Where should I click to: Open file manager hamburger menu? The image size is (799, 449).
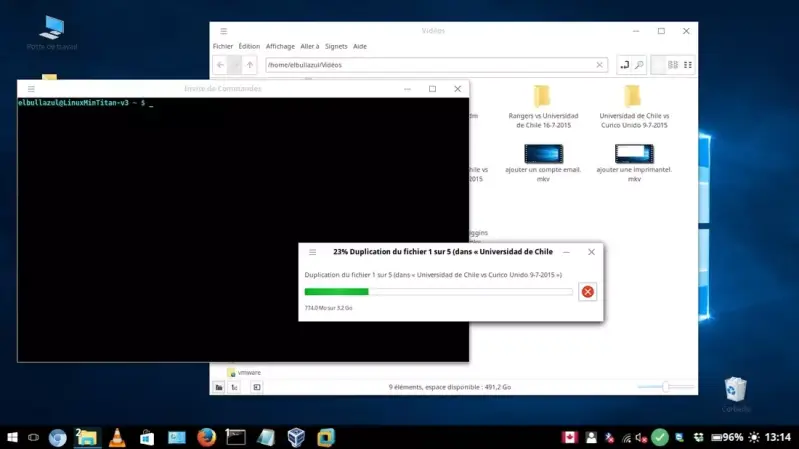coord(224,31)
